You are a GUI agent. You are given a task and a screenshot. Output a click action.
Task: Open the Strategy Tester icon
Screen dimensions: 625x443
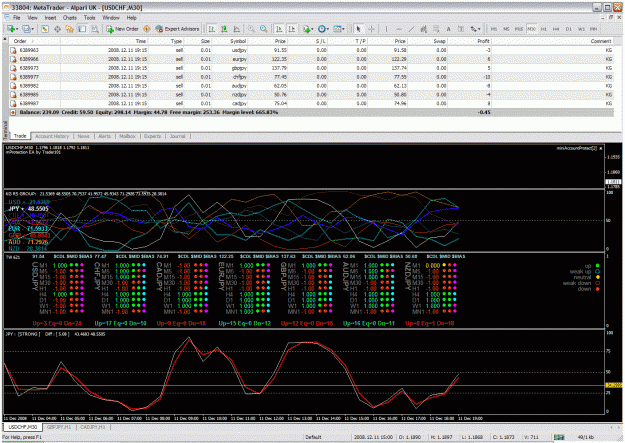pos(95,29)
